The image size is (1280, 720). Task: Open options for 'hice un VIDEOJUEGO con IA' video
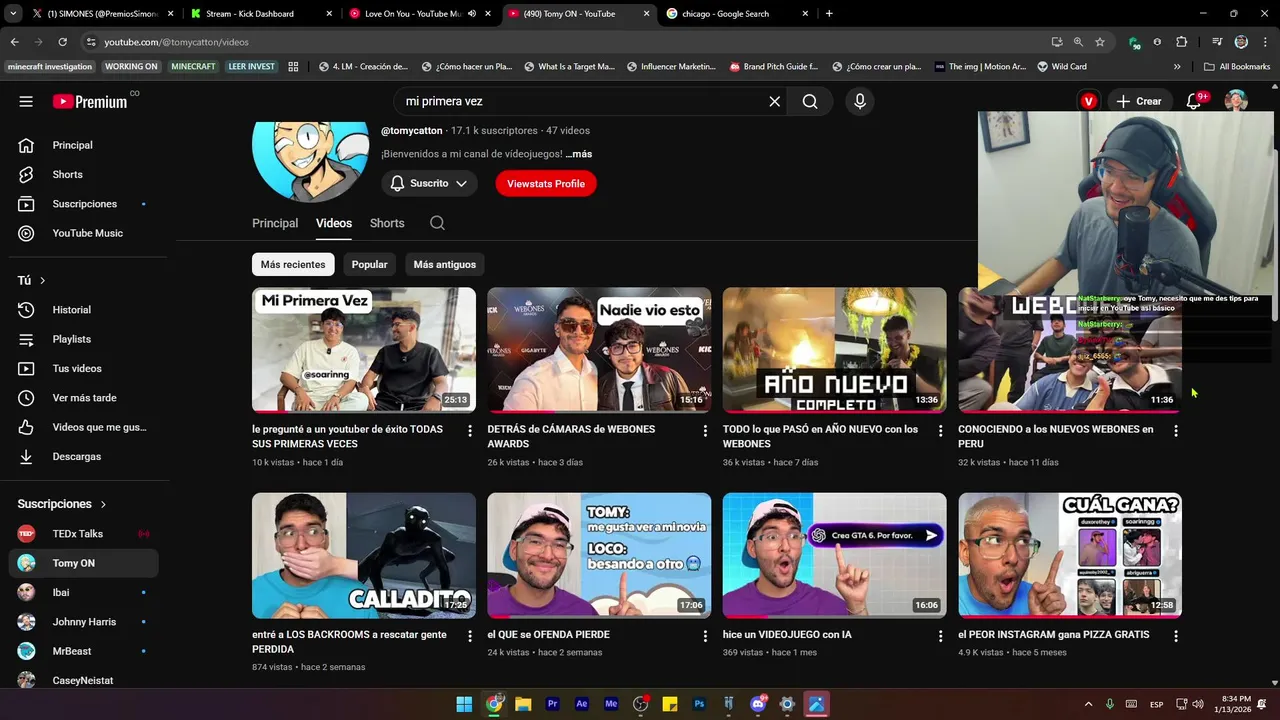940,636
